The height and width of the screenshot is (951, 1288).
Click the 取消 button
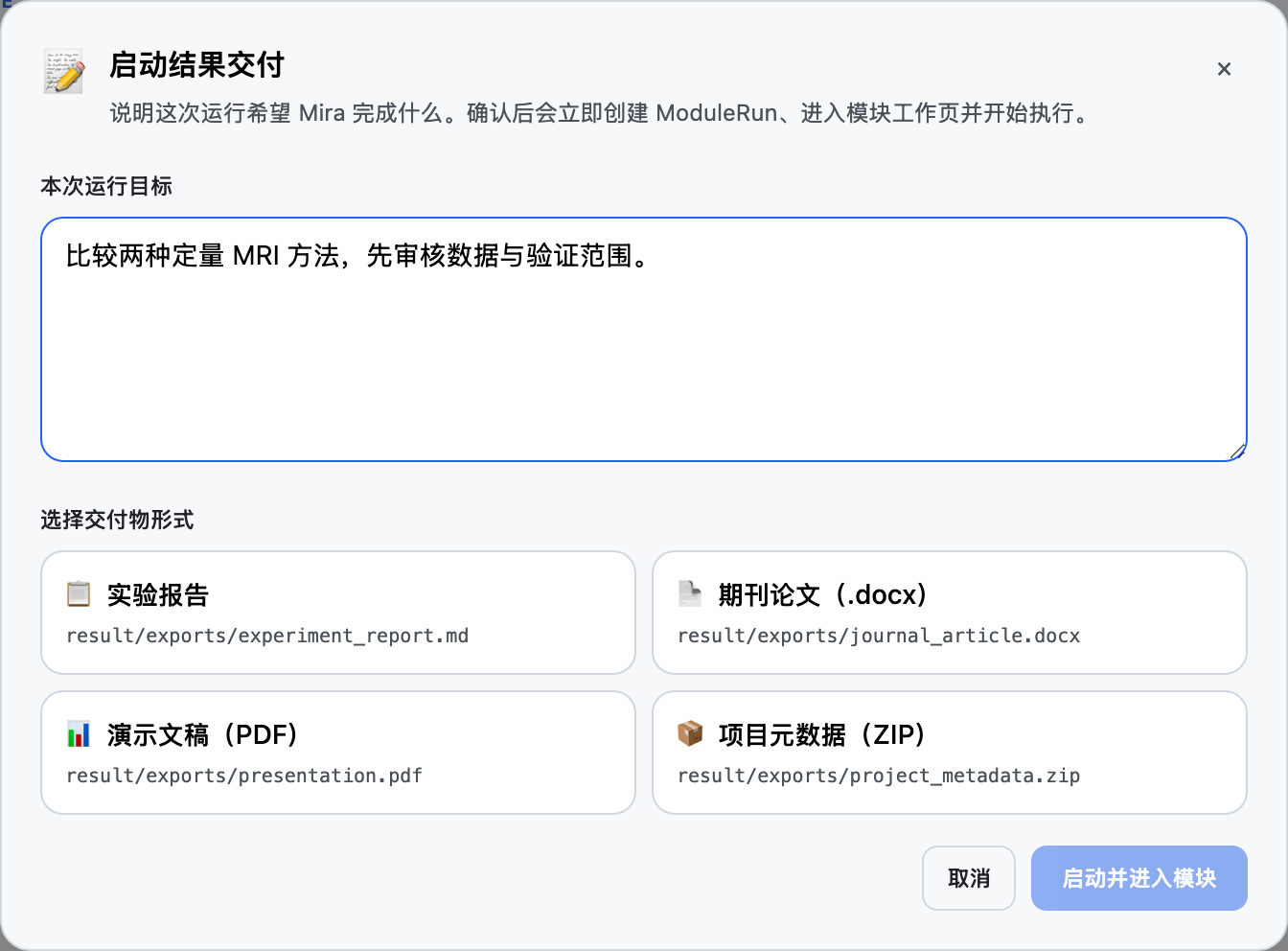969,878
